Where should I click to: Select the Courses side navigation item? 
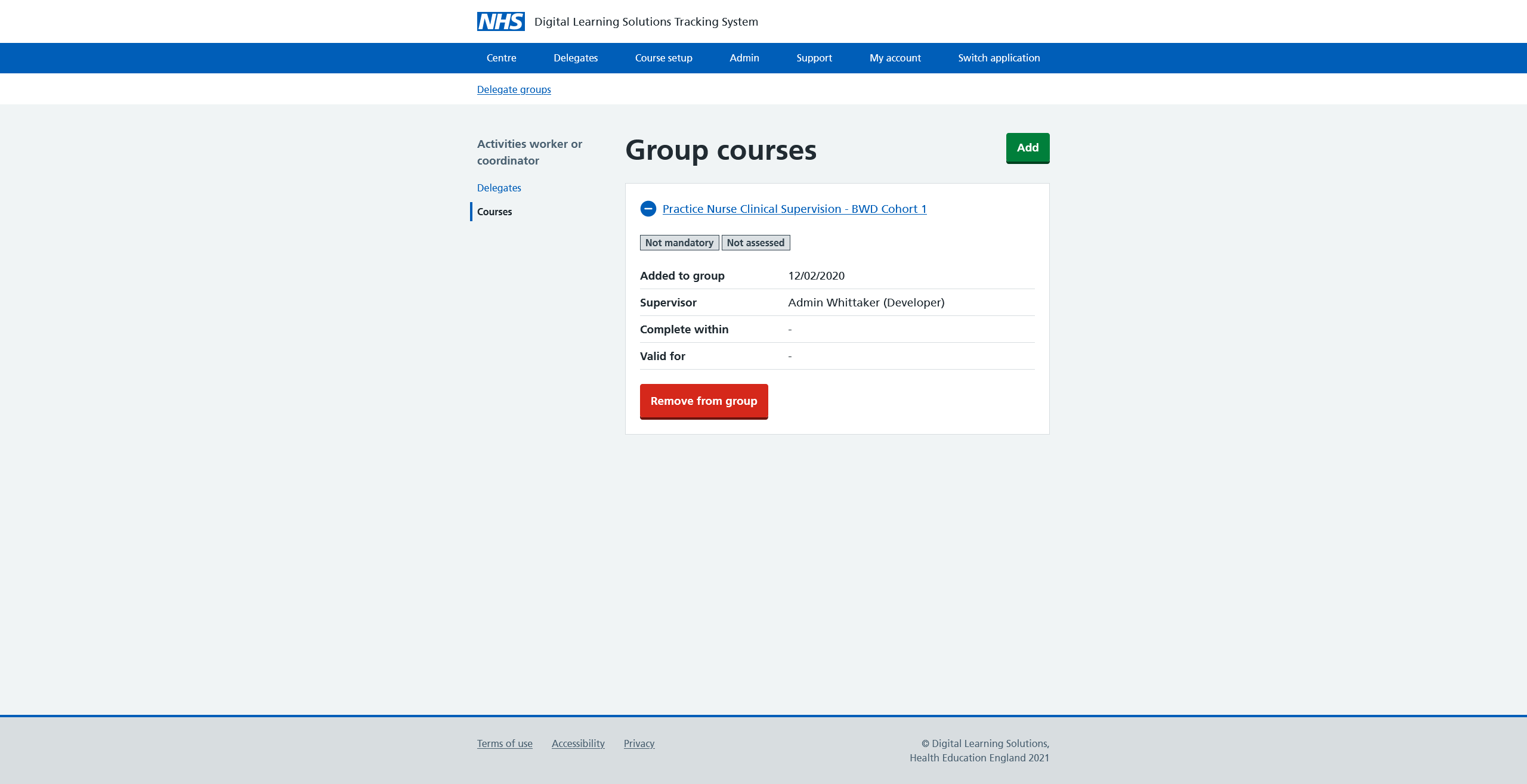coord(494,212)
